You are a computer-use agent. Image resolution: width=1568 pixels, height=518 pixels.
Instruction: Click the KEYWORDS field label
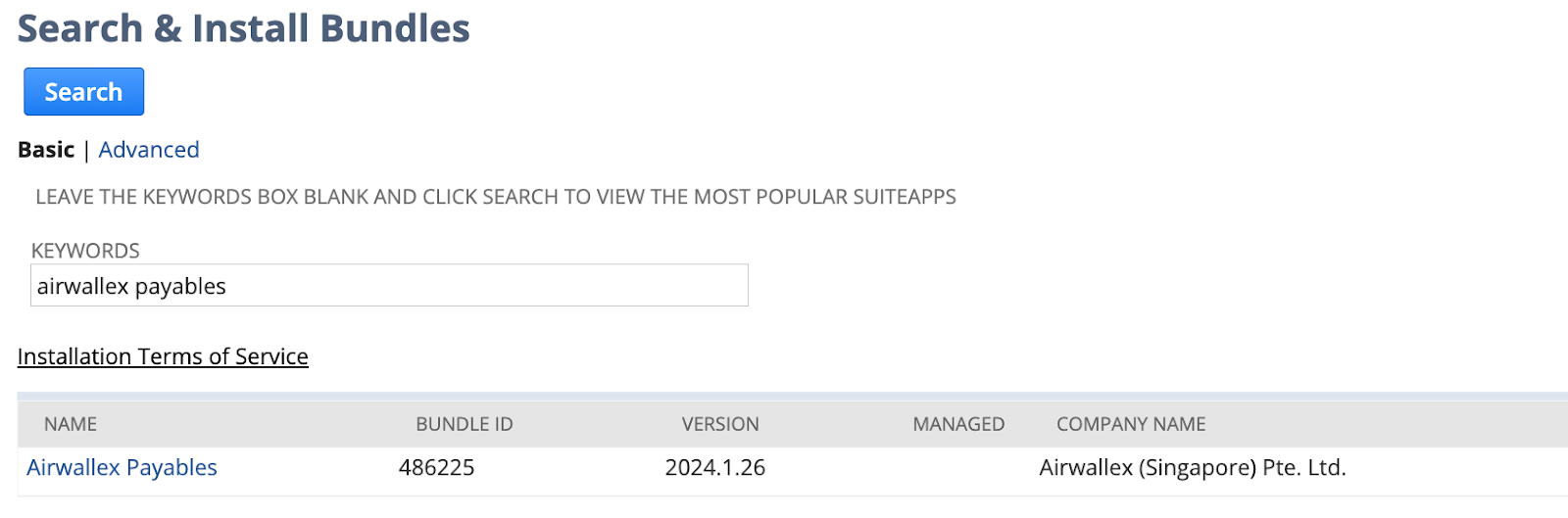85,251
